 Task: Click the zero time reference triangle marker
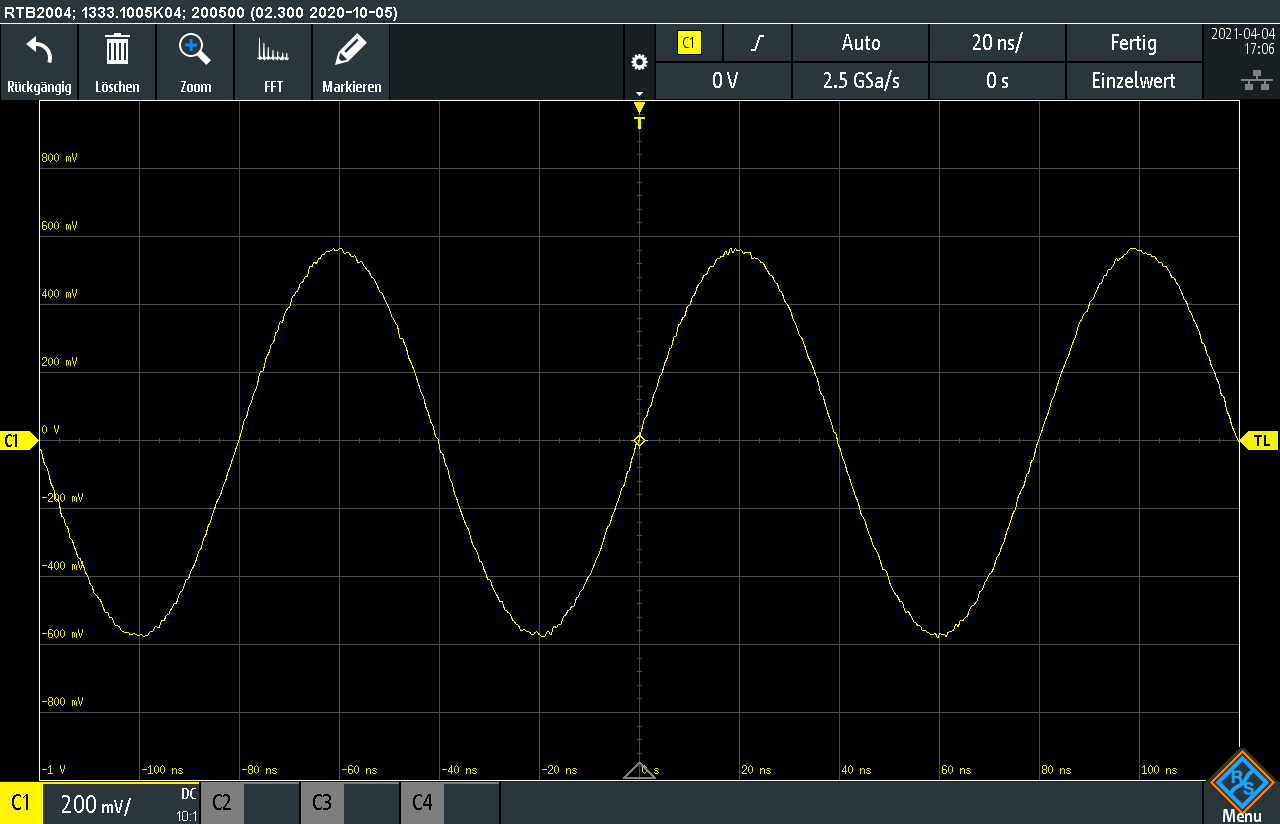(639, 770)
